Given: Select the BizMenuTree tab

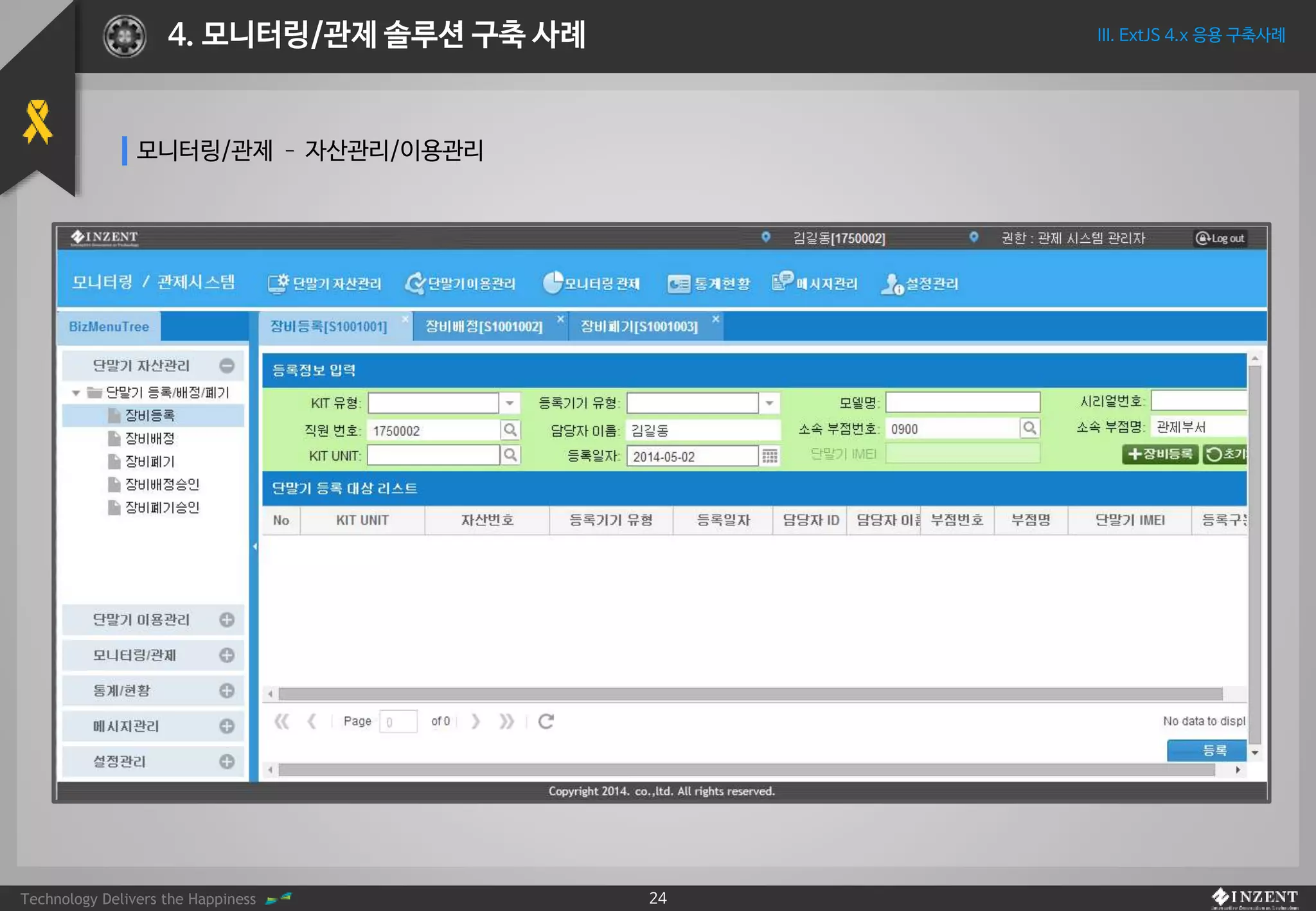Looking at the screenshot, I should (x=109, y=326).
